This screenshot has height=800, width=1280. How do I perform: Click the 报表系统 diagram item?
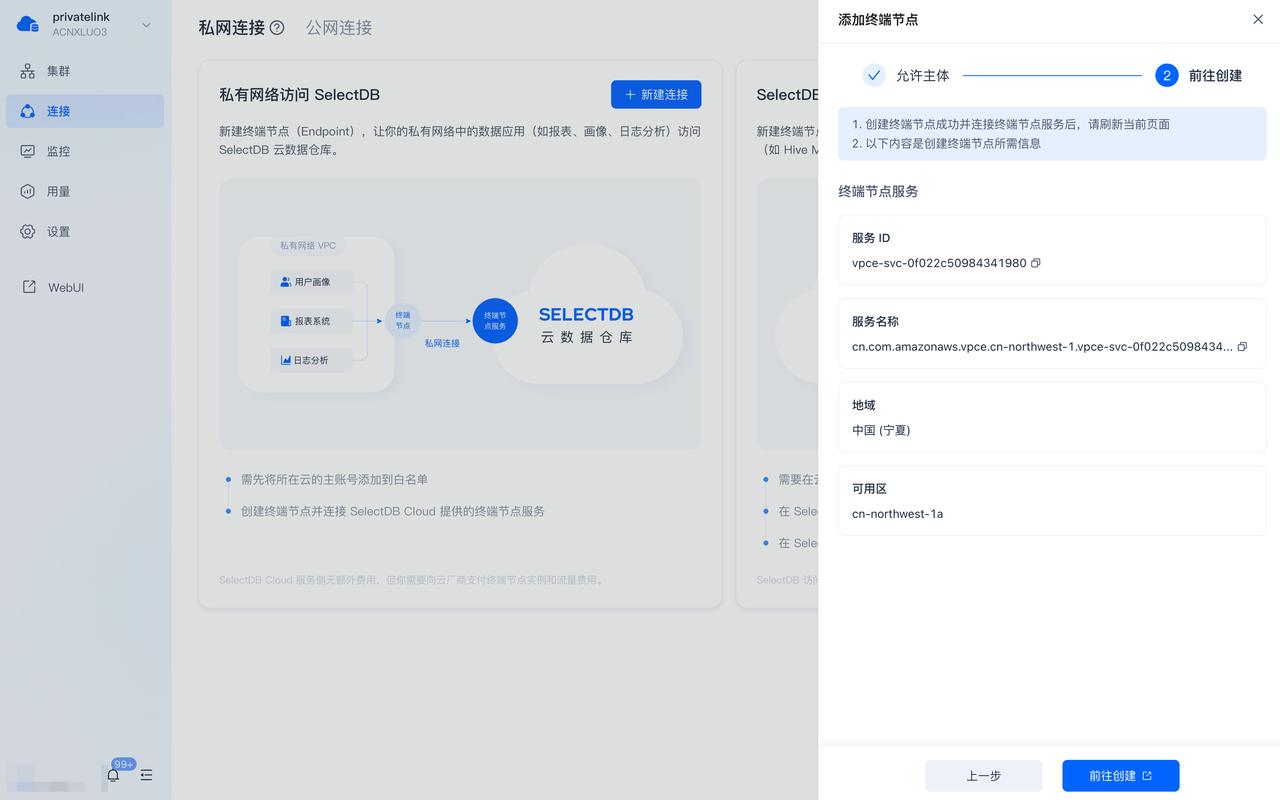[311, 321]
